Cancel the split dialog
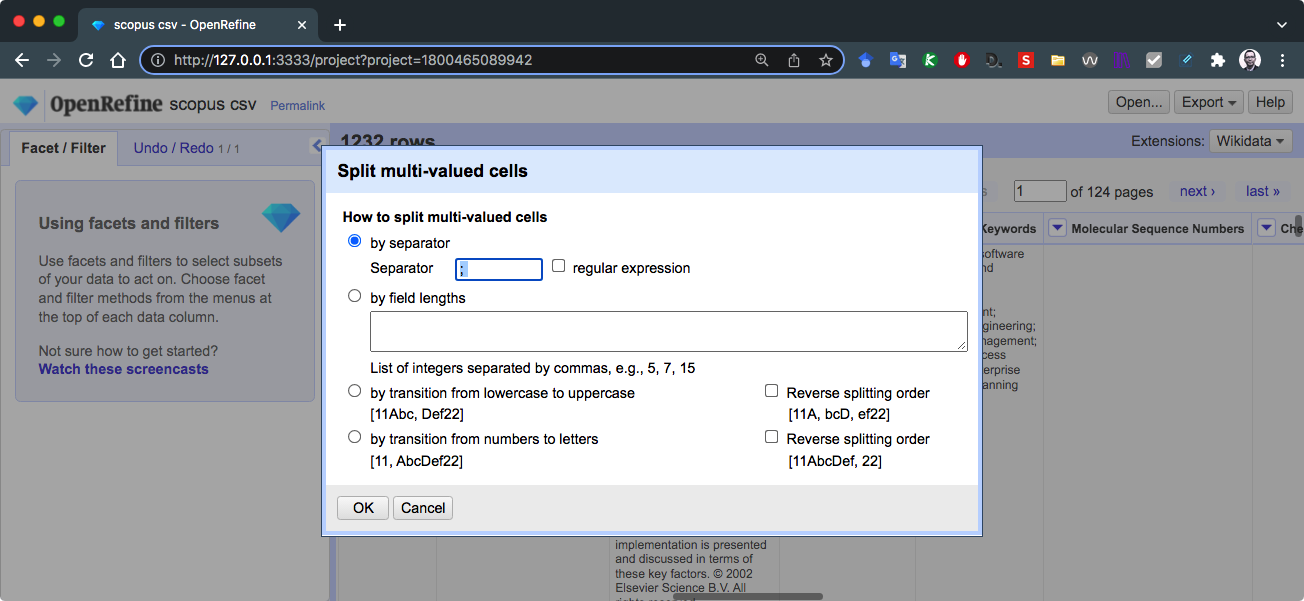 point(423,508)
